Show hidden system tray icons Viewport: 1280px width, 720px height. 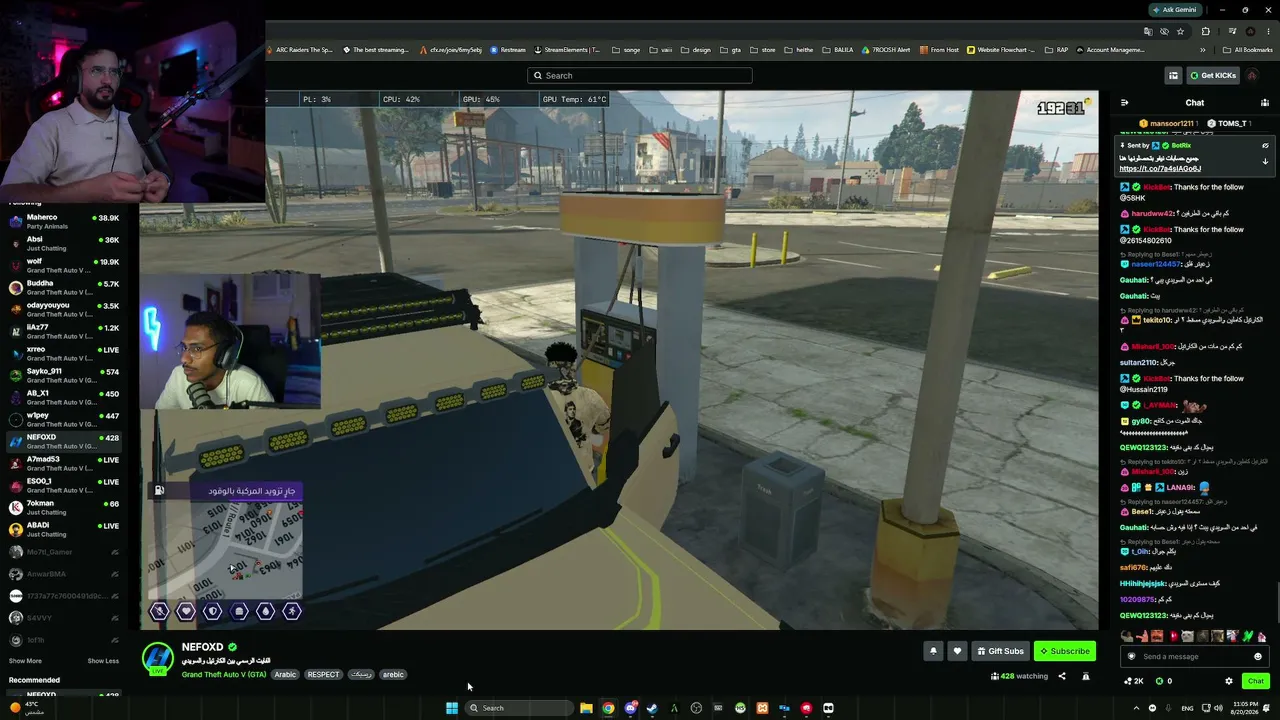point(1136,708)
